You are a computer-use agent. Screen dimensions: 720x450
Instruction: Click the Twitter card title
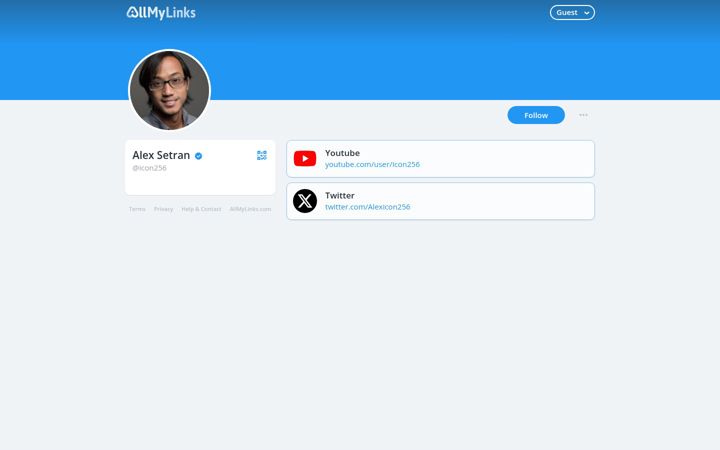pos(340,196)
